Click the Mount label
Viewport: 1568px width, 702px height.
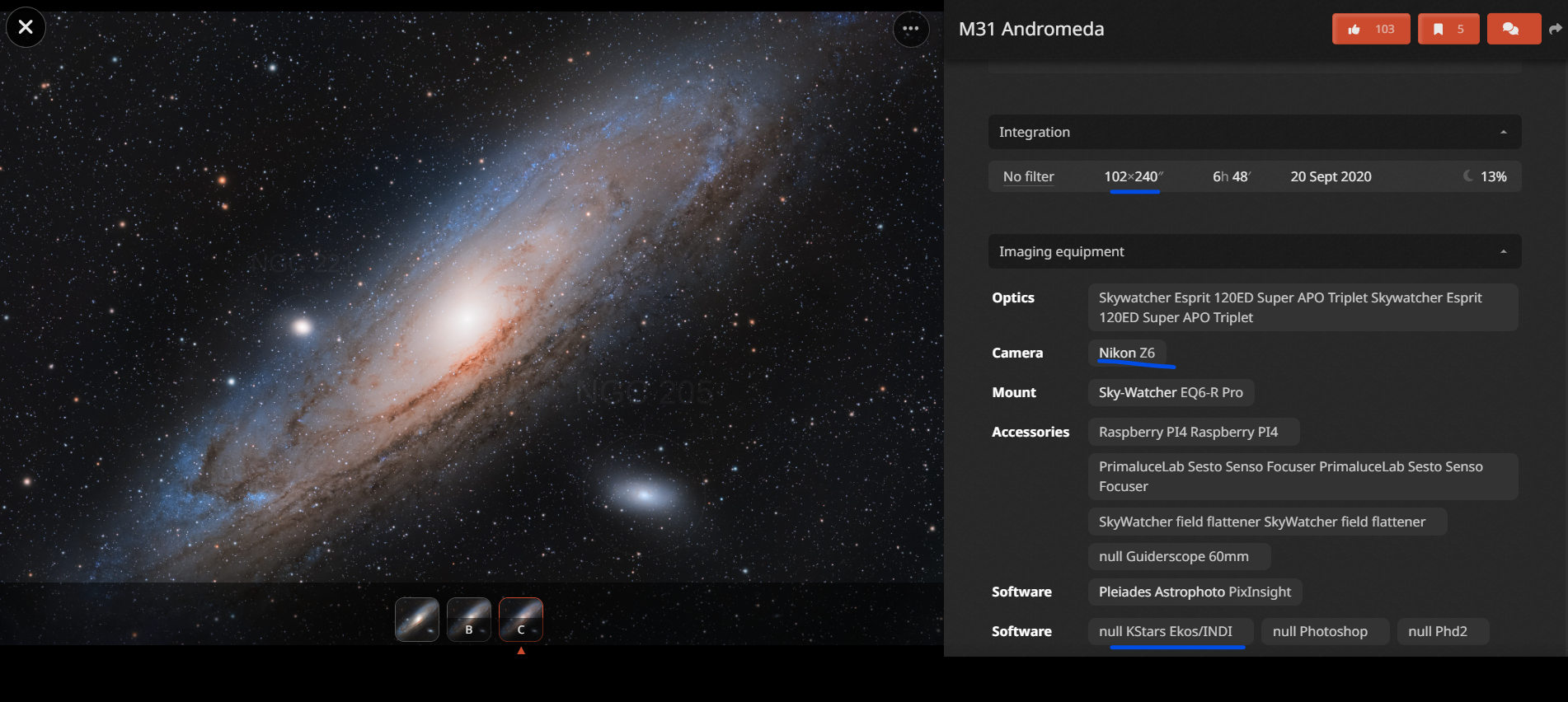(x=1014, y=392)
